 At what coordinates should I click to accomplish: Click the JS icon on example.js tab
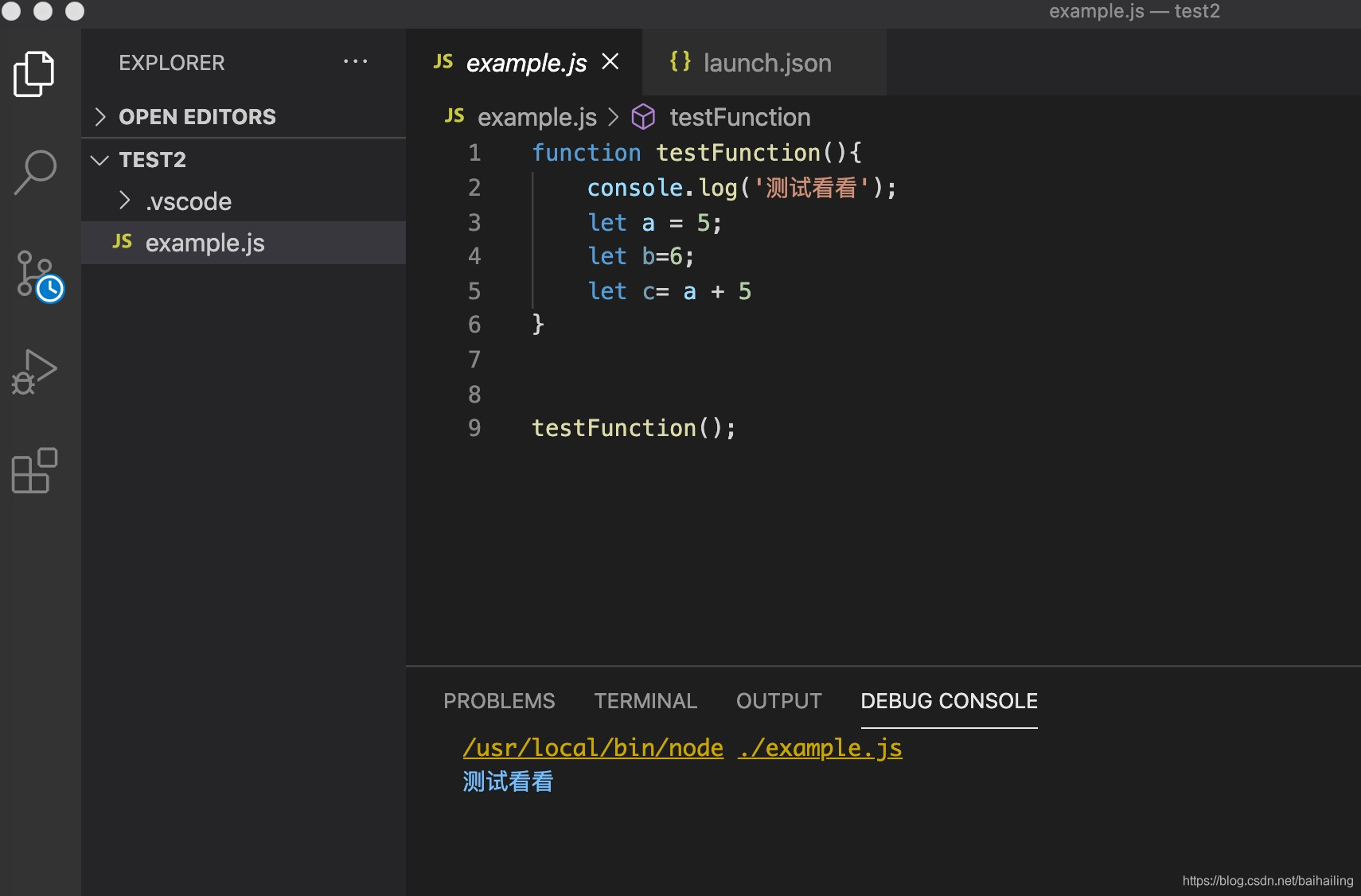pos(444,62)
